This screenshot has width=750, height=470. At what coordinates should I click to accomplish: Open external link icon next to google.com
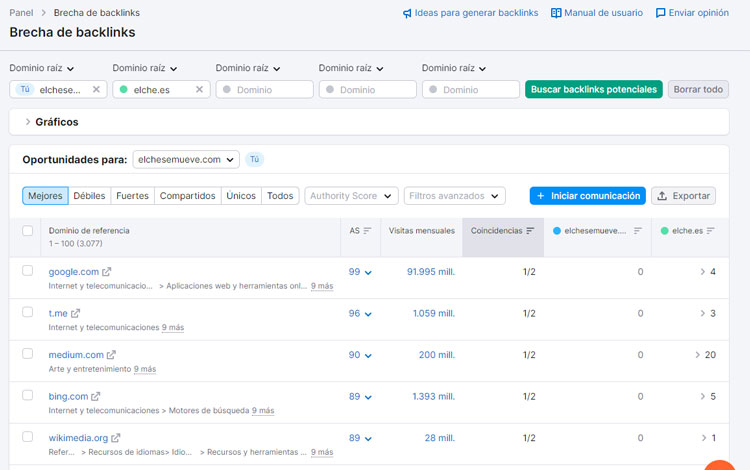click(x=106, y=272)
